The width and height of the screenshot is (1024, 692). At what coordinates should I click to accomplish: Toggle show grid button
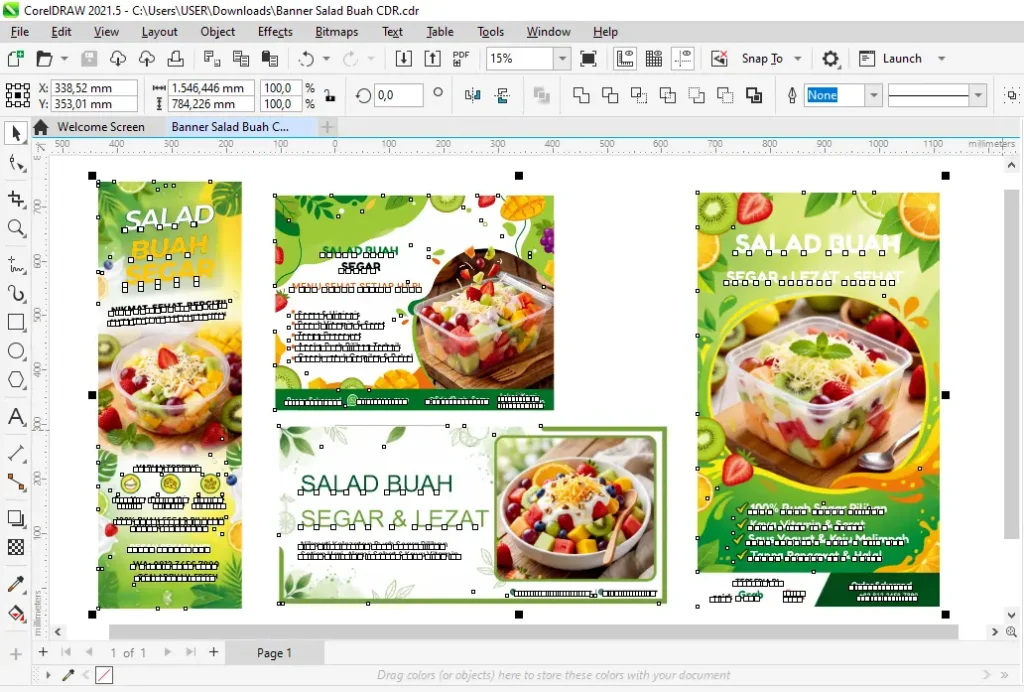click(654, 59)
